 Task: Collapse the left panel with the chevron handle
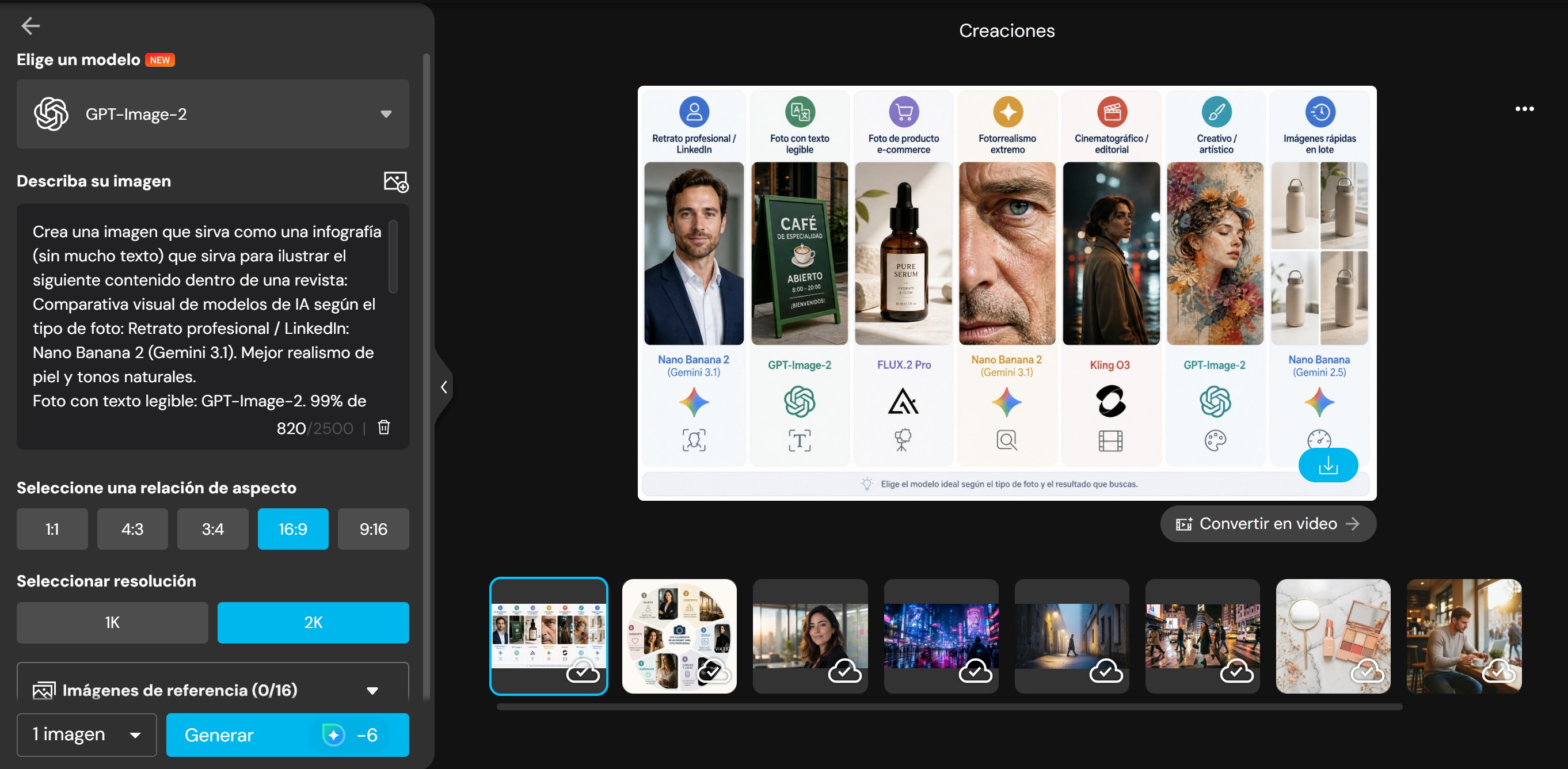tap(444, 387)
